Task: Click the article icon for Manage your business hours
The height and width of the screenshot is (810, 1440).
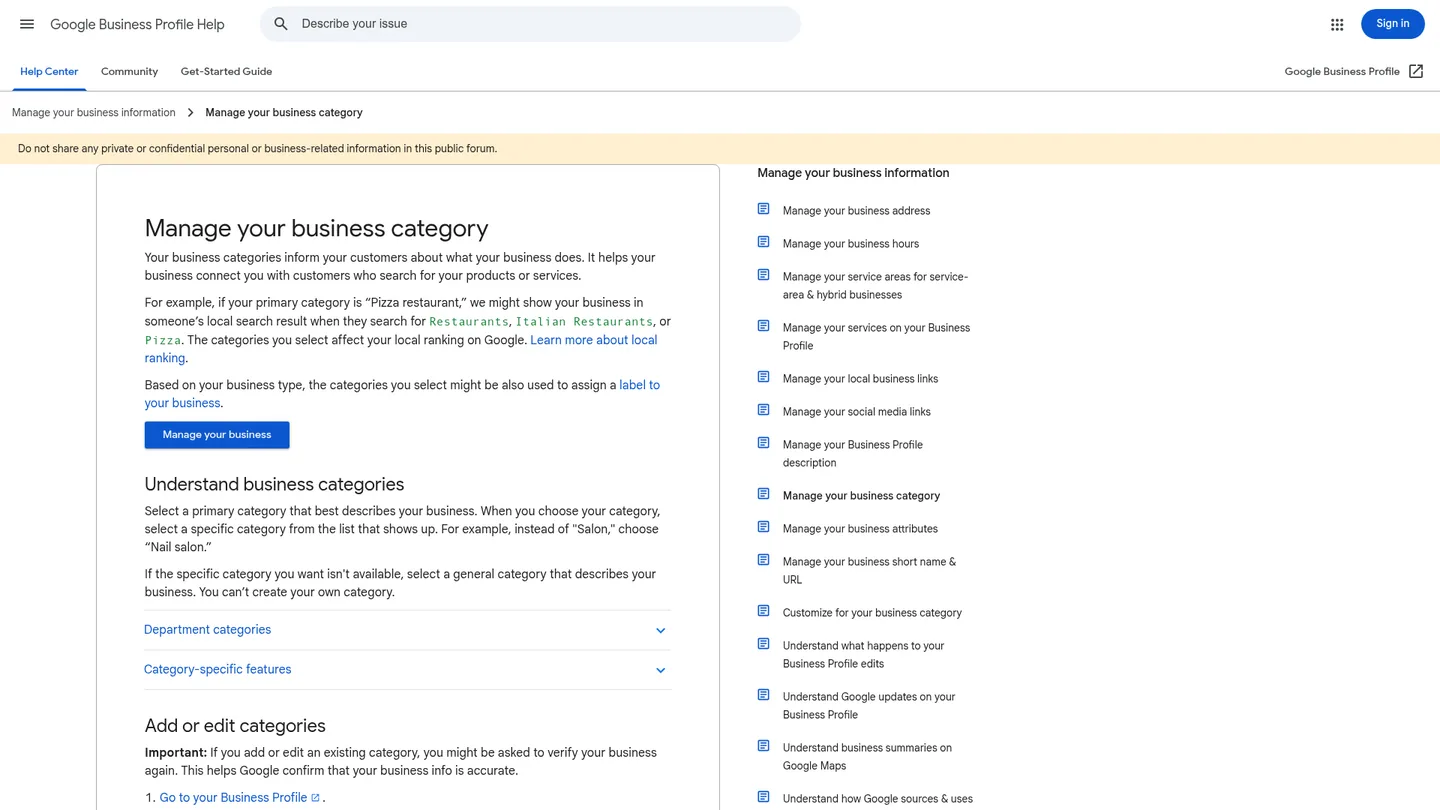Action: point(763,242)
